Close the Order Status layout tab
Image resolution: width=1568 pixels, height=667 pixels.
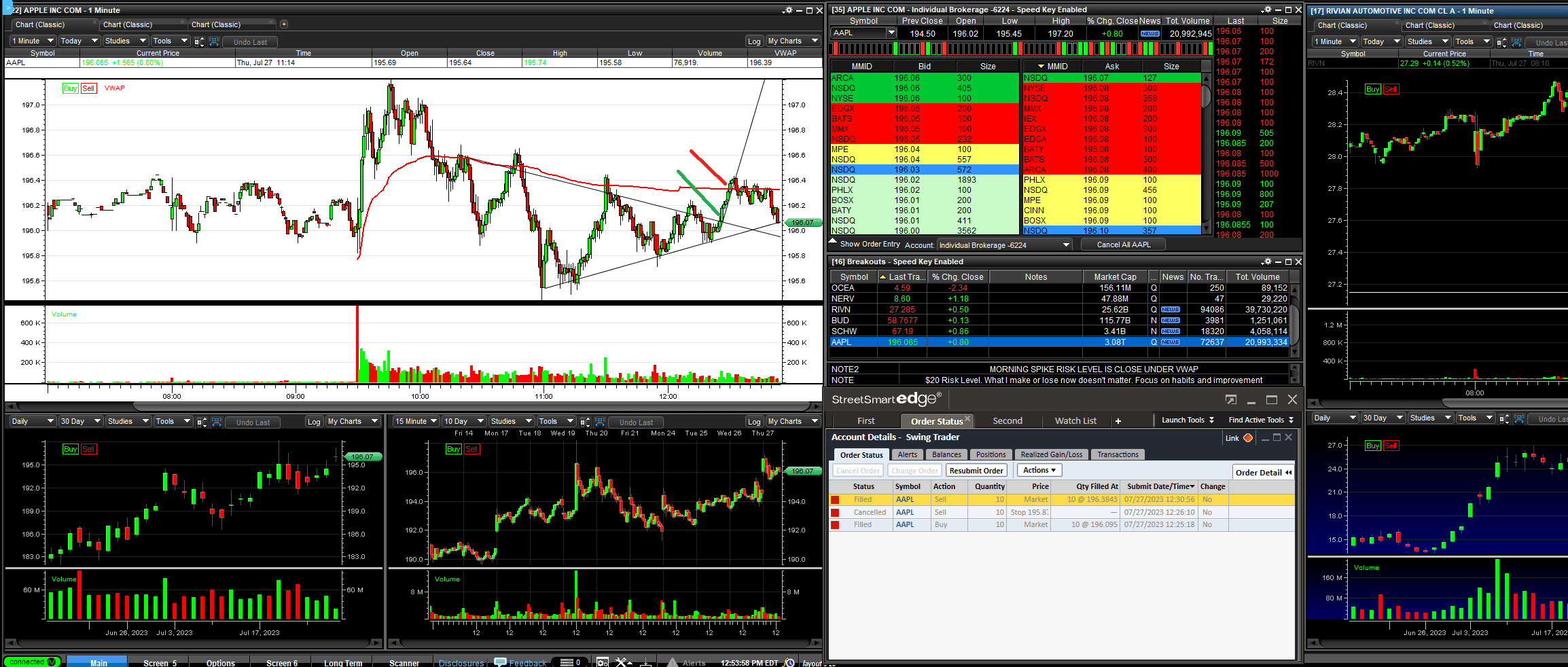[967, 418]
